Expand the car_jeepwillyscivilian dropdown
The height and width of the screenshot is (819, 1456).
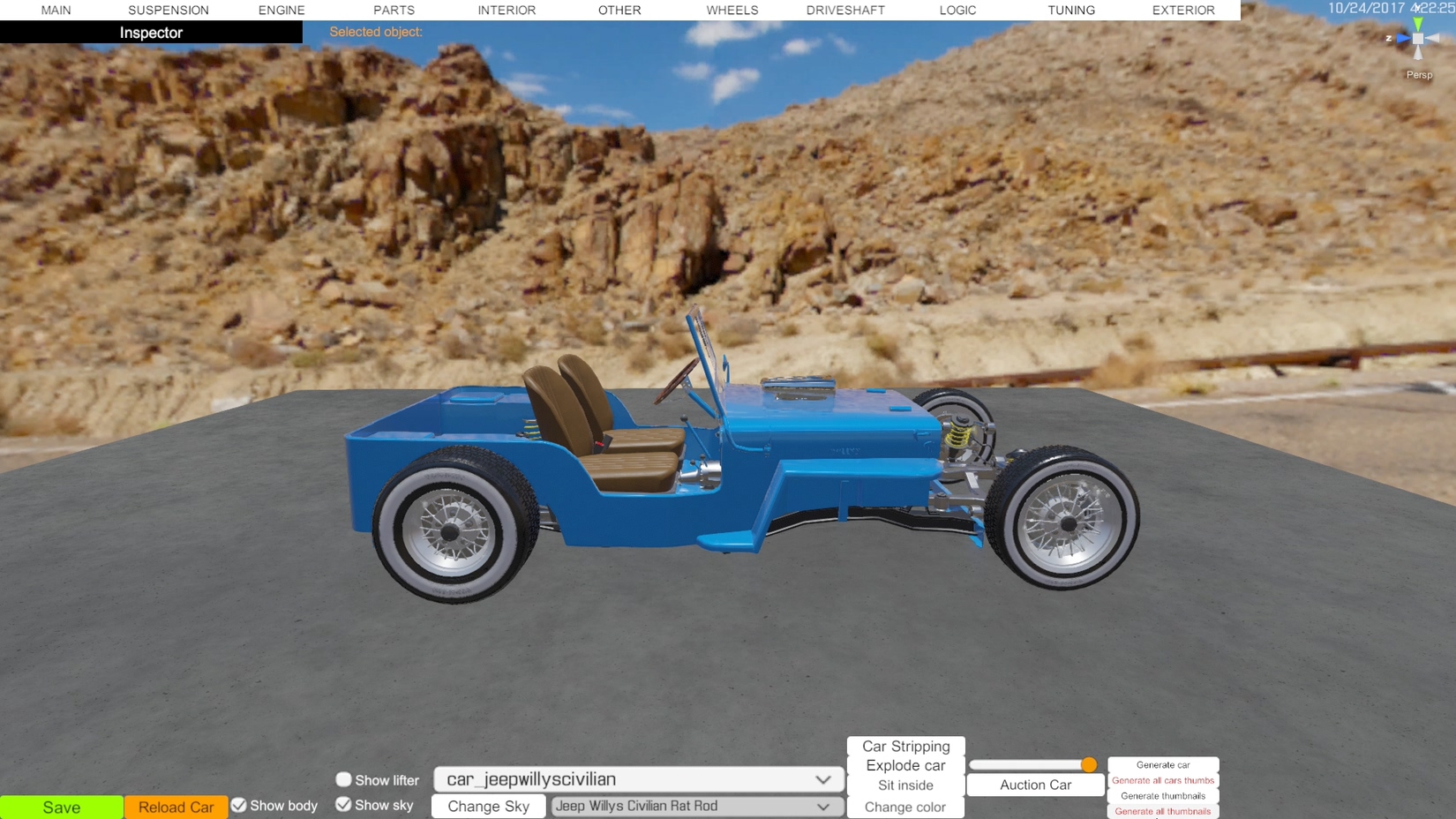coord(638,779)
